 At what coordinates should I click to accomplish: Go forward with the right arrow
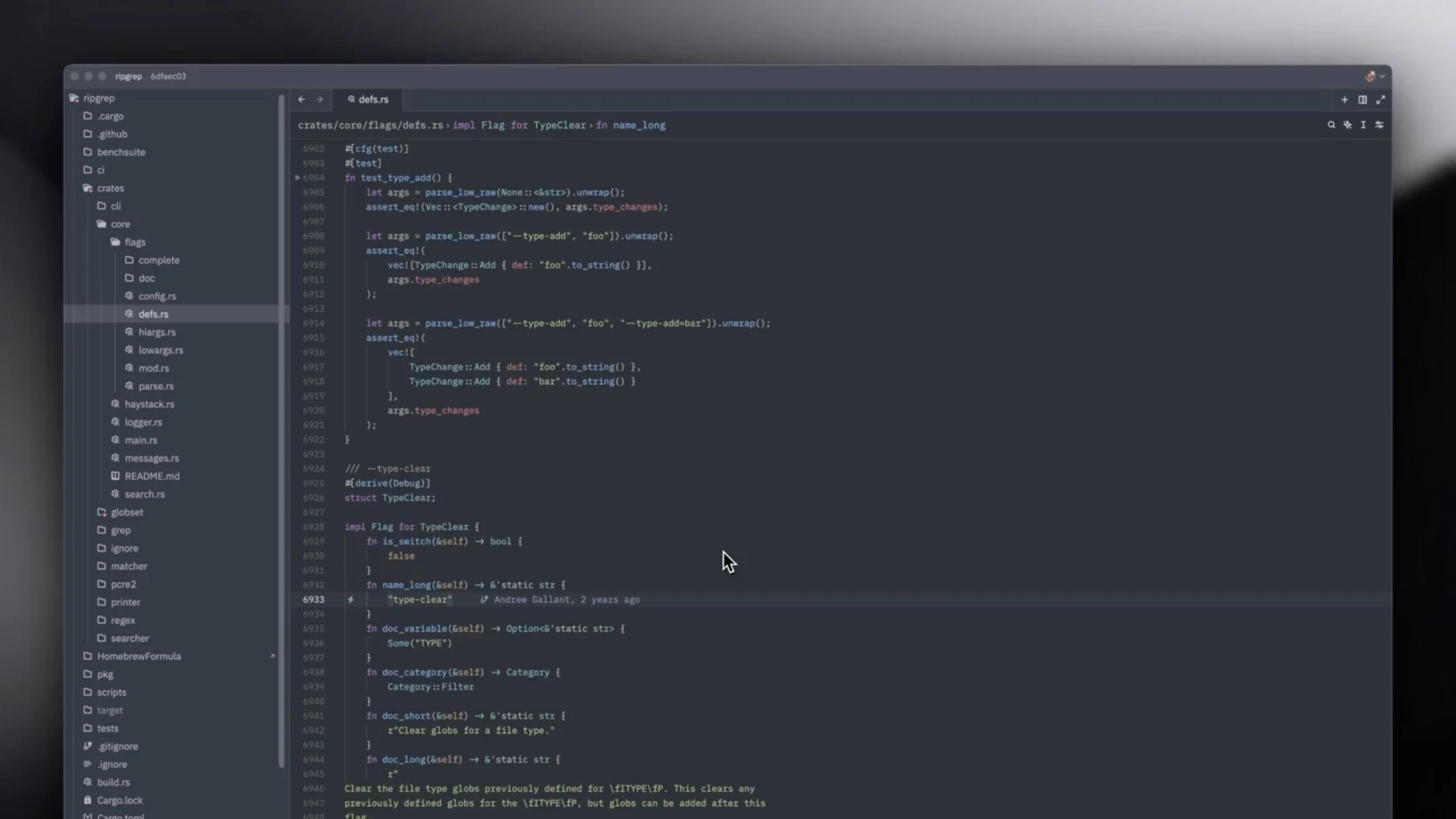click(319, 99)
